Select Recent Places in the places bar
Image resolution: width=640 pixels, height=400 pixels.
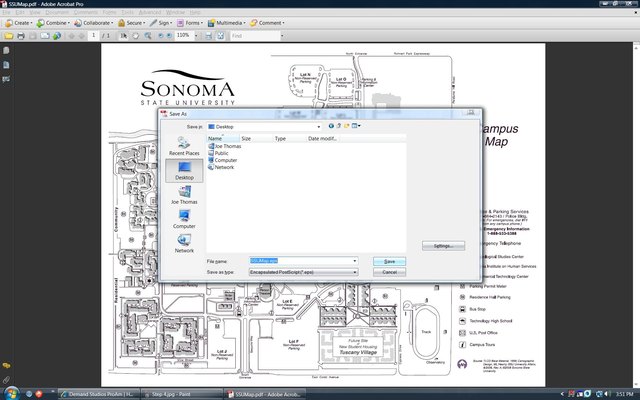tap(184, 146)
